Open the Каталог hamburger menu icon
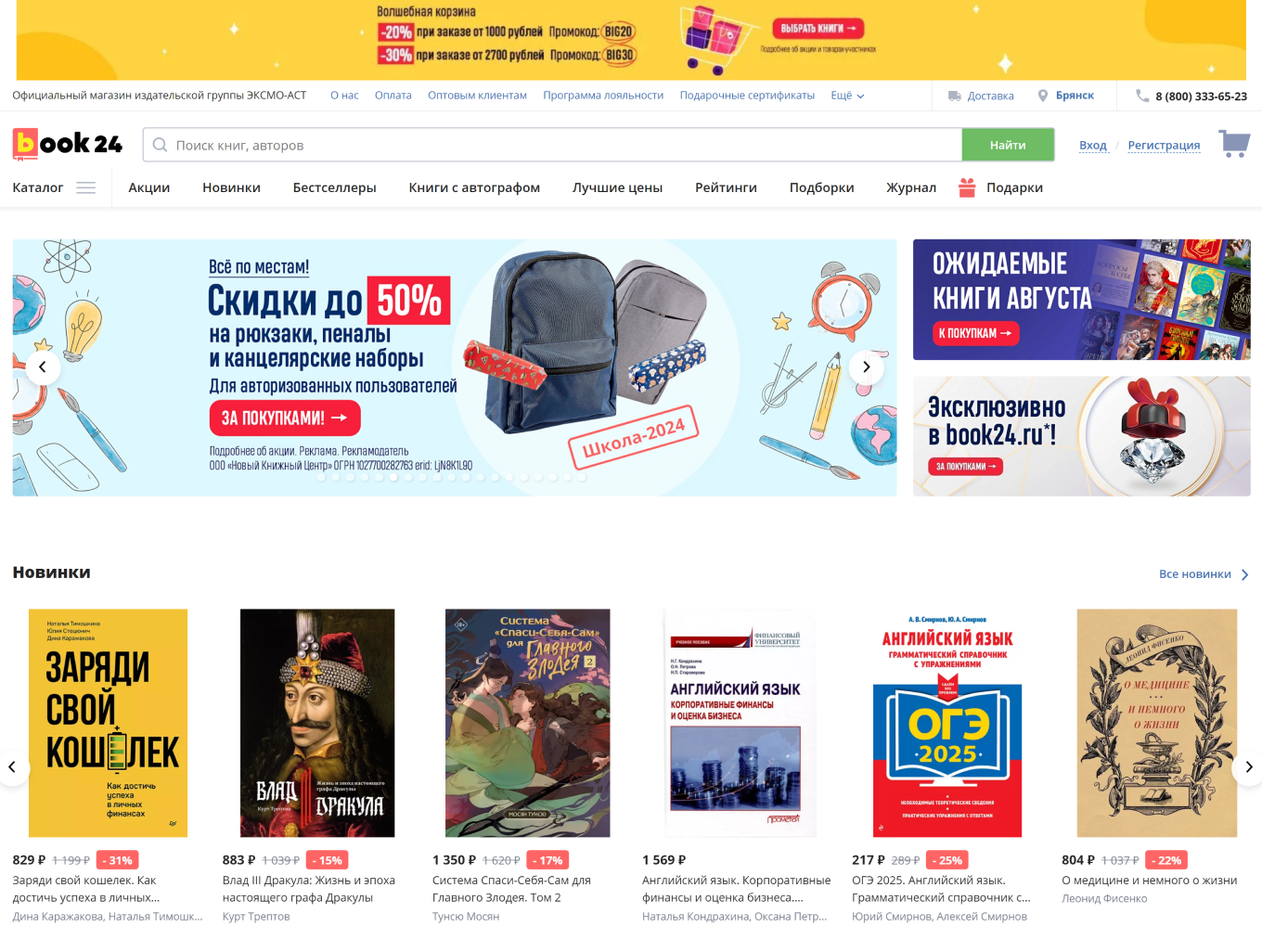This screenshot has width=1262, height=952. coord(86,187)
